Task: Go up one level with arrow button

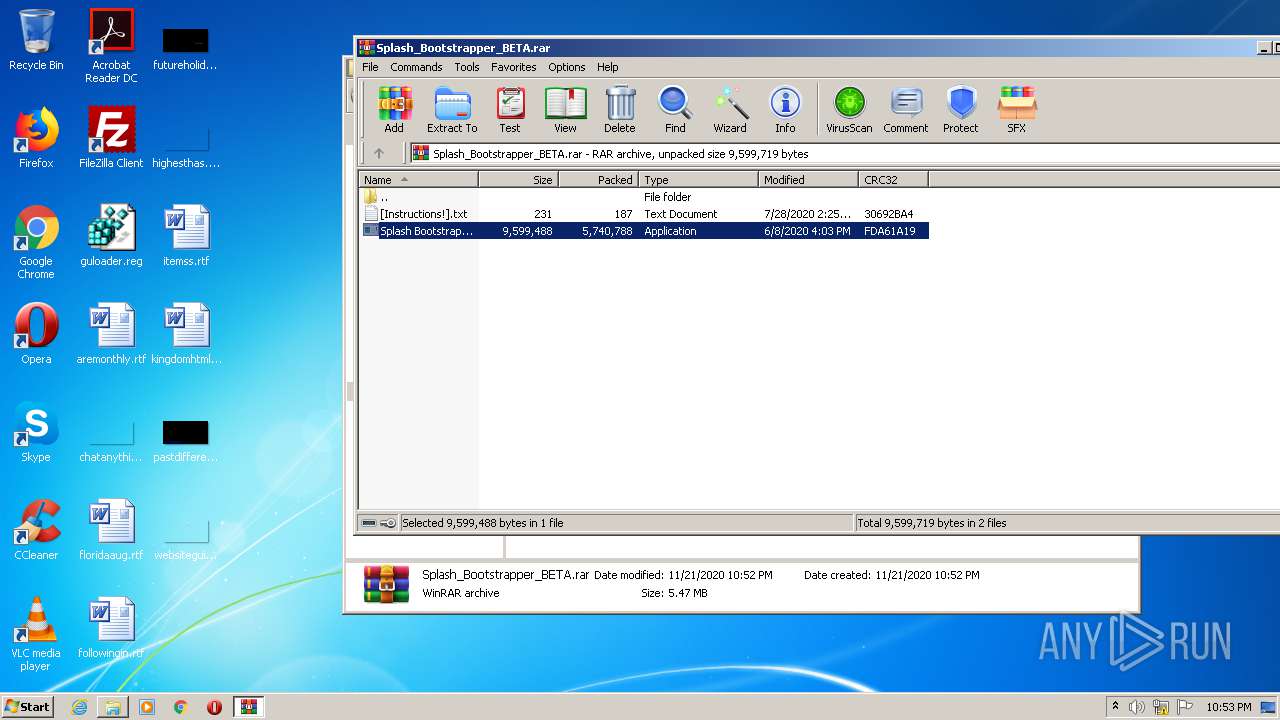Action: 379,154
